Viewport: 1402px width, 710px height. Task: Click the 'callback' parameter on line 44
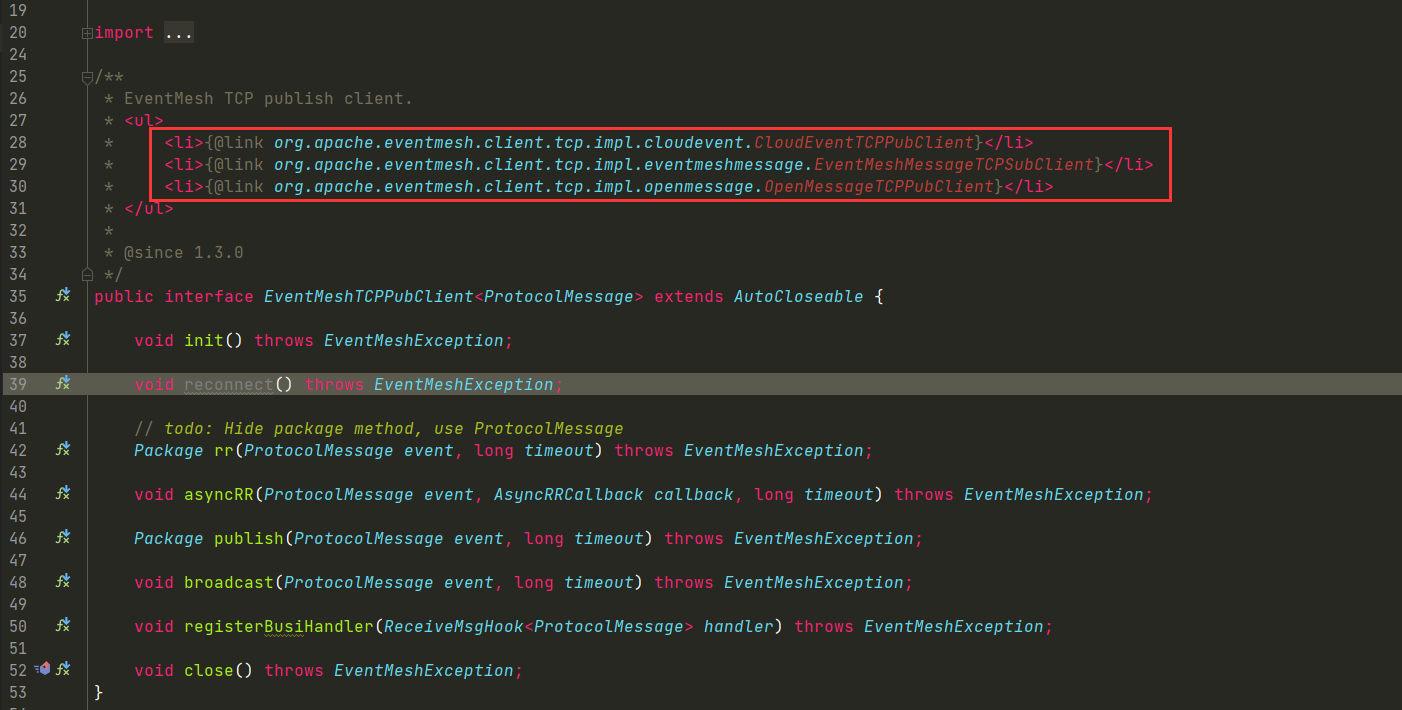click(x=694, y=494)
